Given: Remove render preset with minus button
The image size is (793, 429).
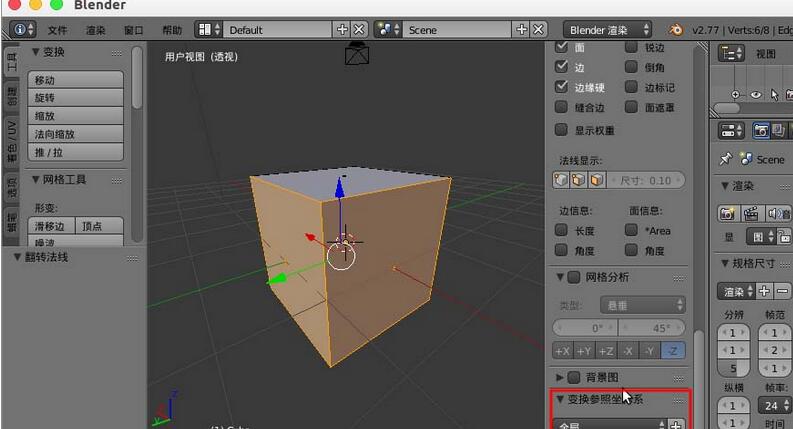Looking at the screenshot, I should pos(782,291).
